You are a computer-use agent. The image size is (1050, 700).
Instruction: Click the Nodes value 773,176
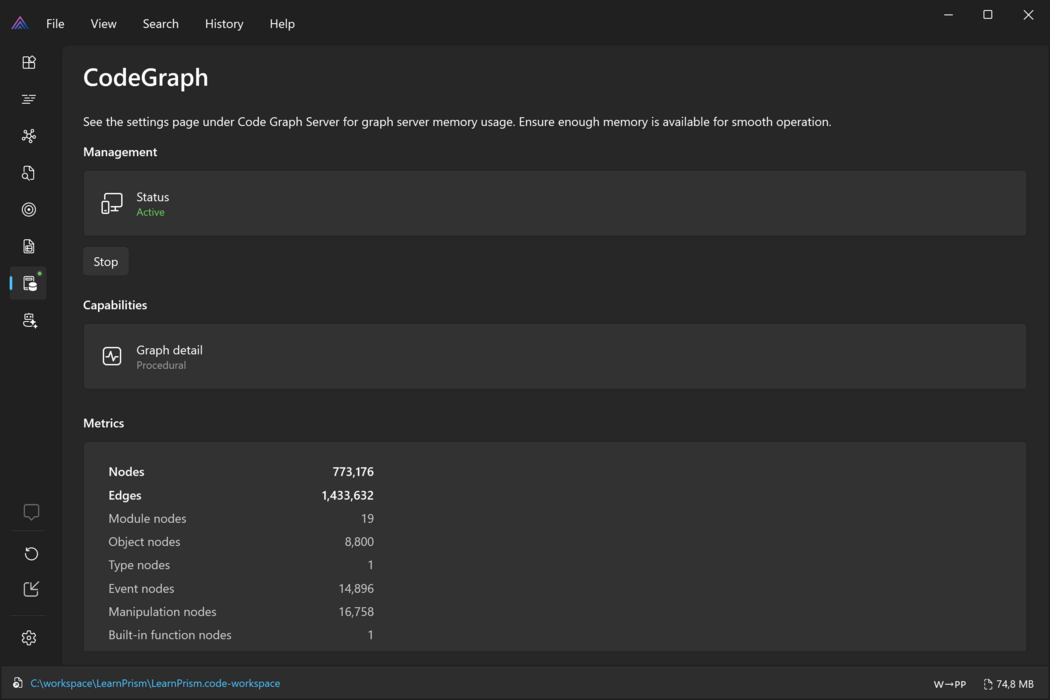pyautogui.click(x=353, y=472)
